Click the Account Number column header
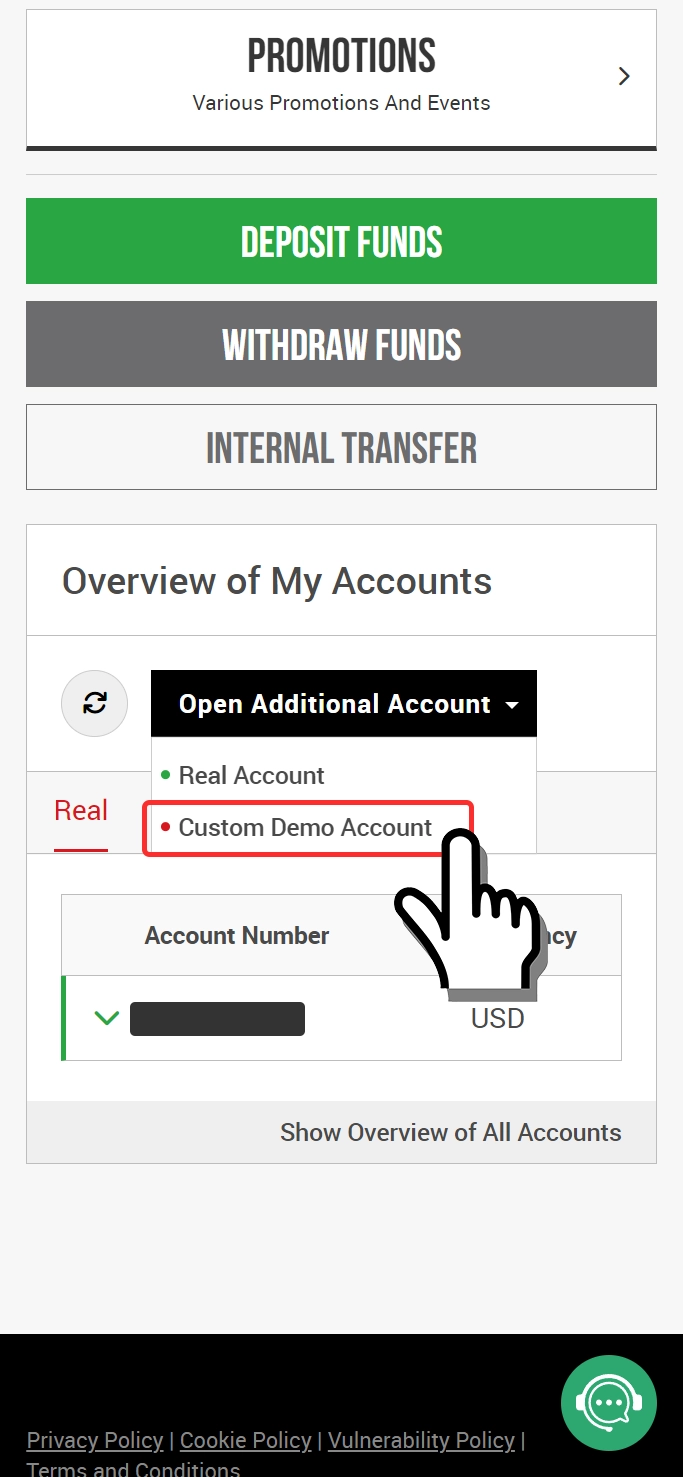Image resolution: width=683 pixels, height=1477 pixels. click(237, 935)
